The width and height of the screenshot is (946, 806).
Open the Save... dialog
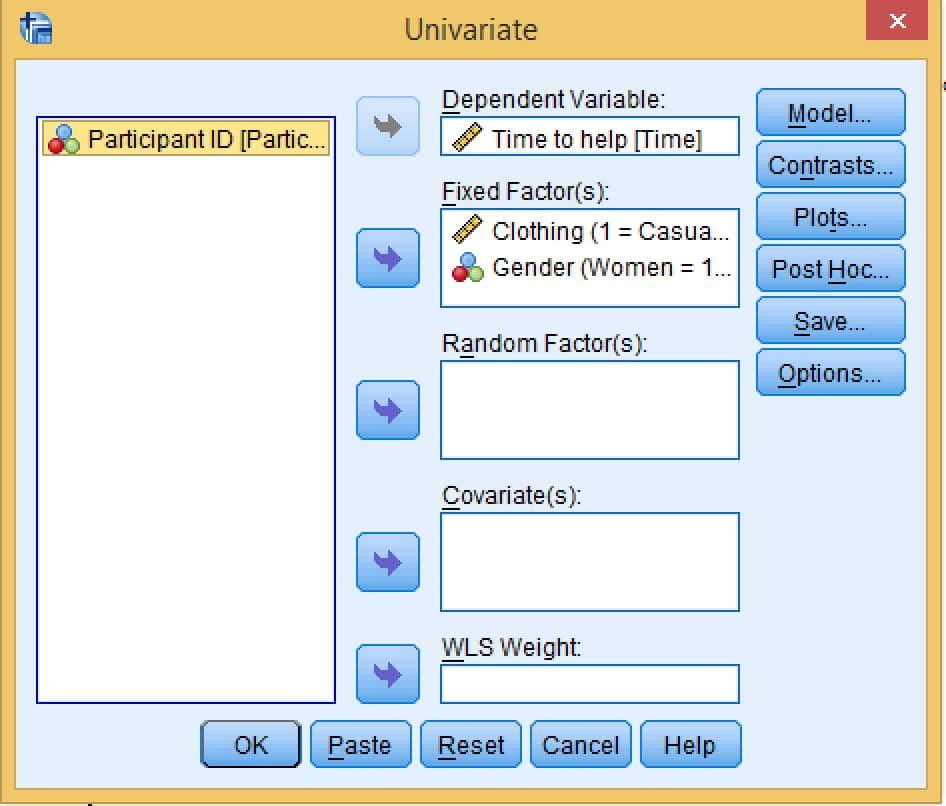[830, 320]
